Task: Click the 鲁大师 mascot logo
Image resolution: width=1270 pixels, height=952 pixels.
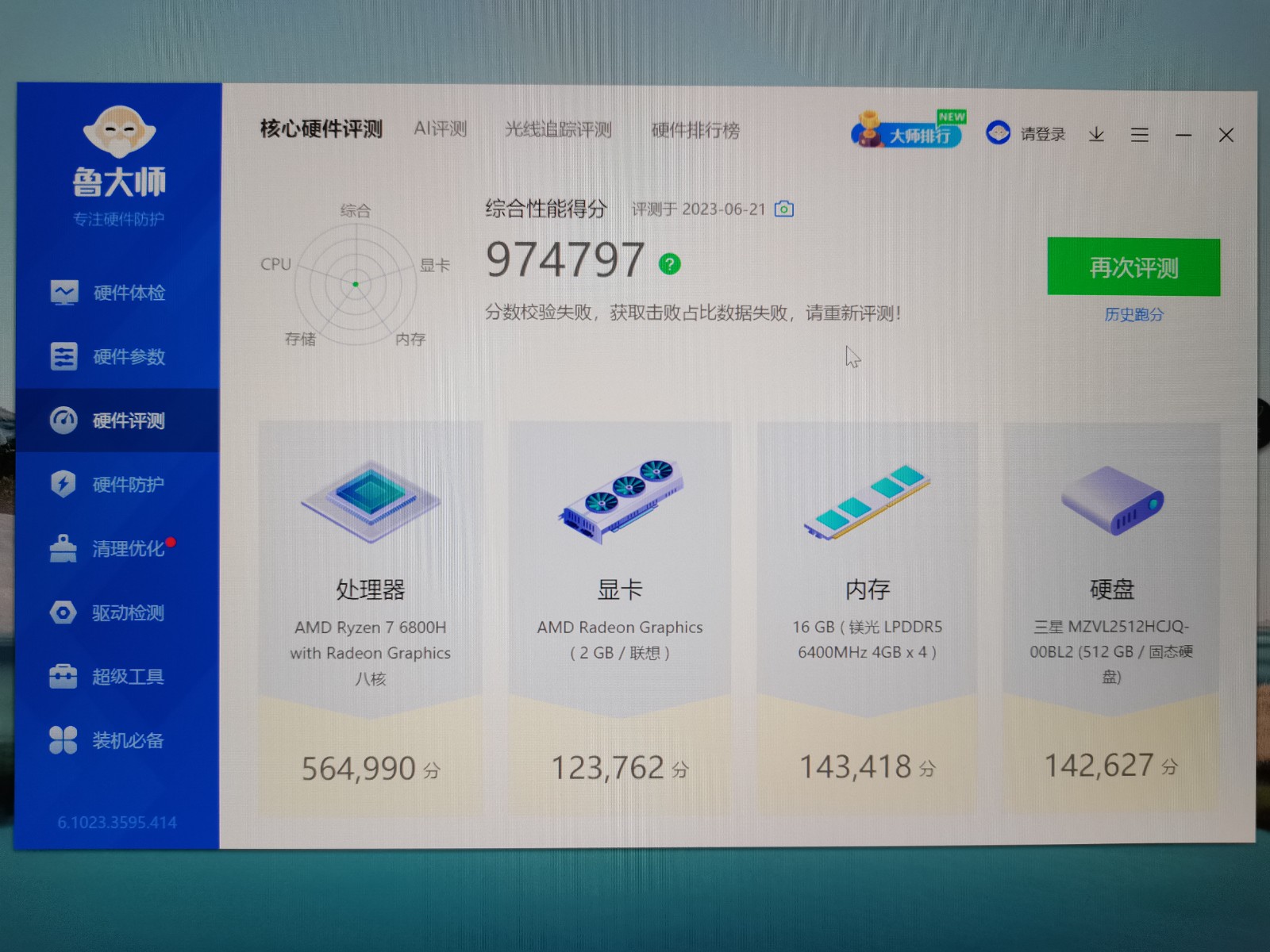Action: tap(119, 132)
